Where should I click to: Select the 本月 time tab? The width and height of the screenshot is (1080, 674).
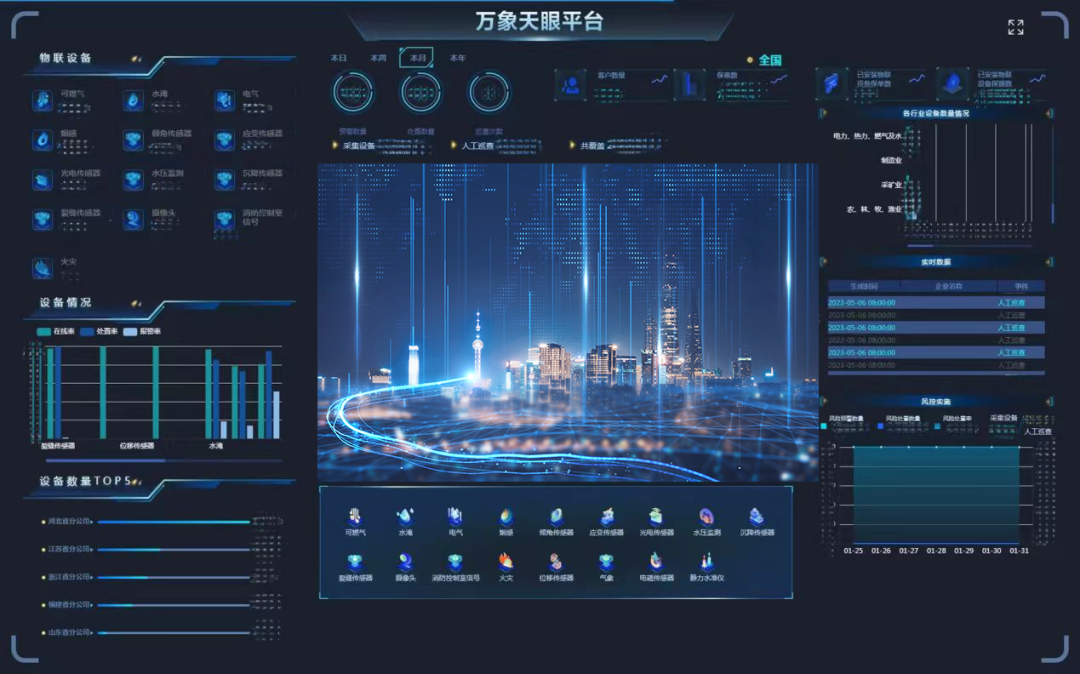tap(417, 58)
